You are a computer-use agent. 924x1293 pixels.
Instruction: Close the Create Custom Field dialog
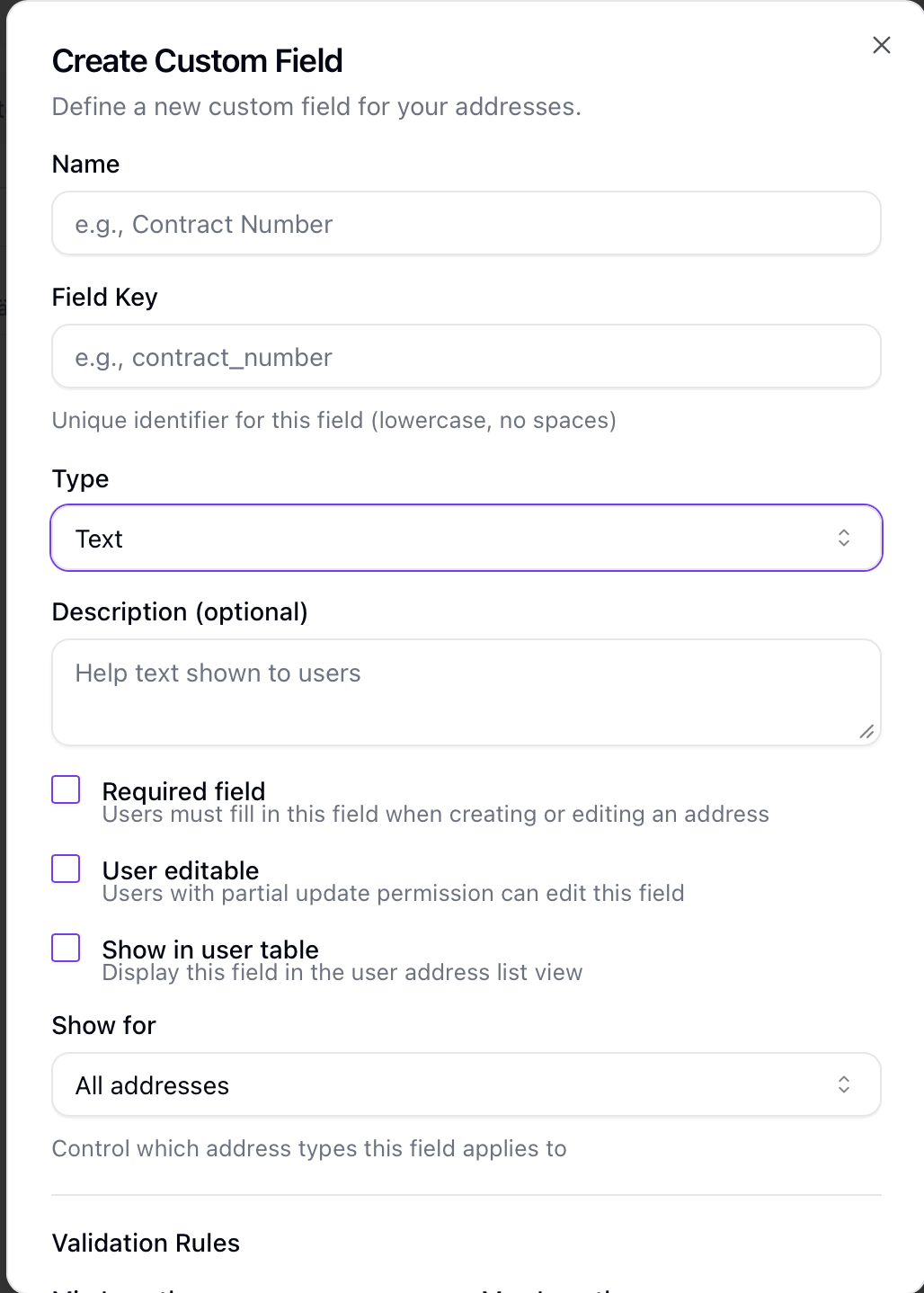pos(882,45)
